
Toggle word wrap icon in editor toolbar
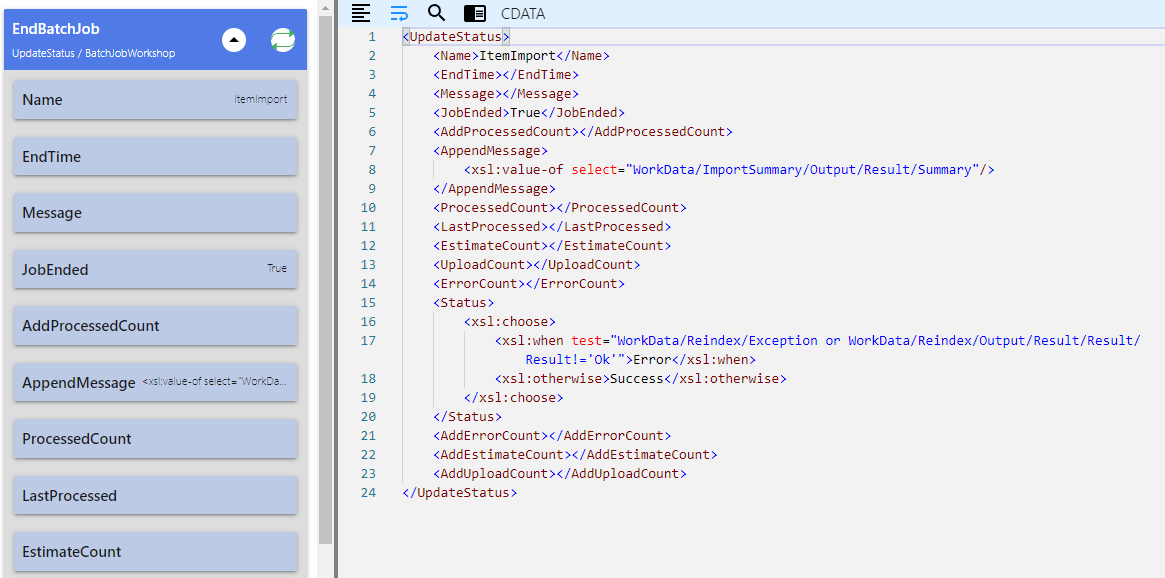pos(399,12)
